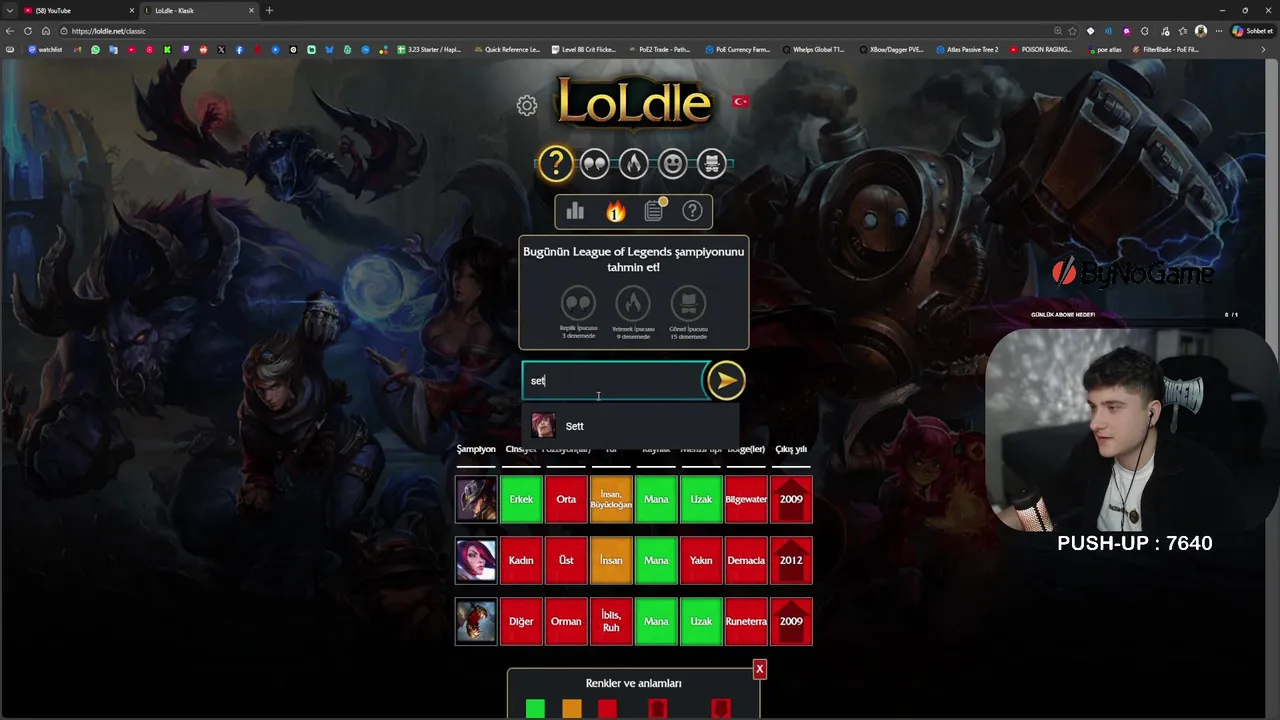The height and width of the screenshot is (720, 1280).
Task: Submit guess with the golden arrow button
Action: [725, 380]
